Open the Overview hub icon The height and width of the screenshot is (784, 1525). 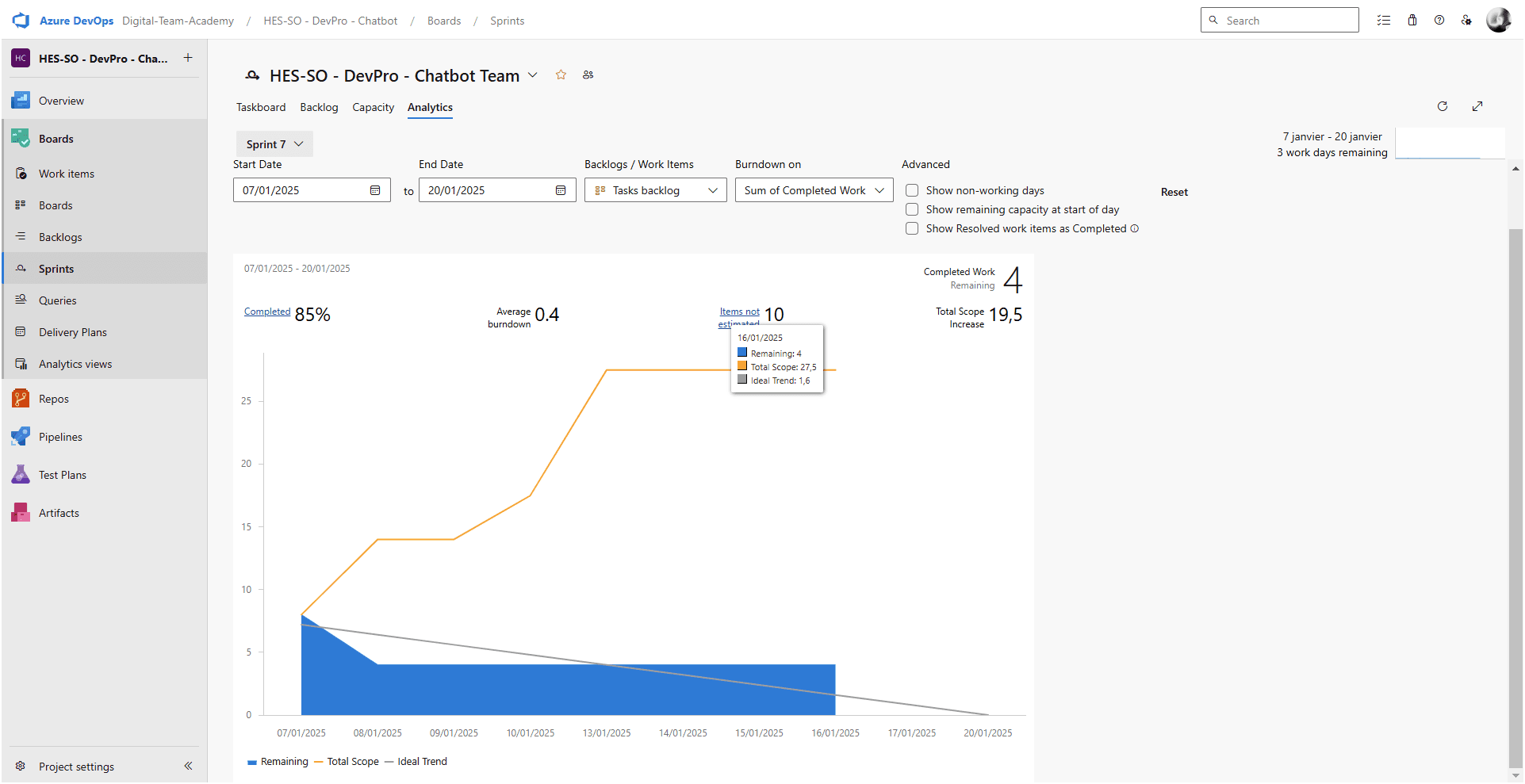pyautogui.click(x=21, y=101)
